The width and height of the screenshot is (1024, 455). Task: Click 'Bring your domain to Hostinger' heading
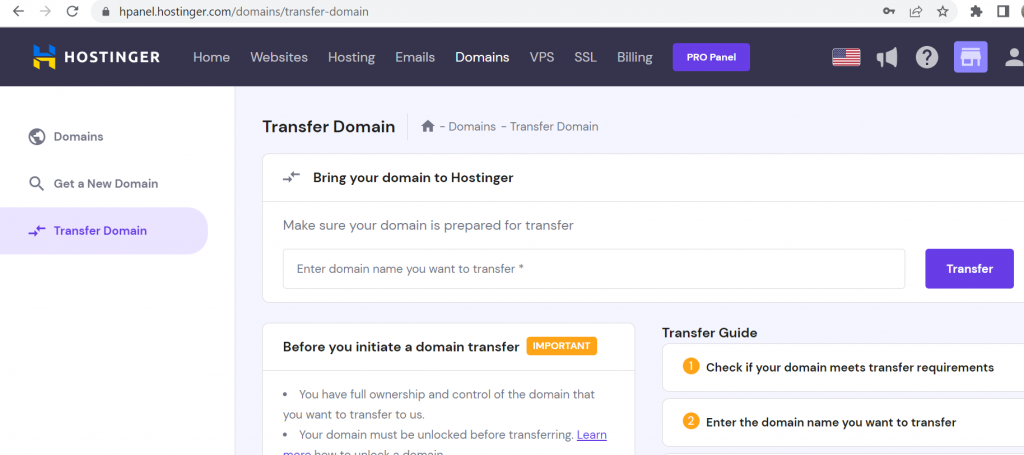tap(413, 178)
